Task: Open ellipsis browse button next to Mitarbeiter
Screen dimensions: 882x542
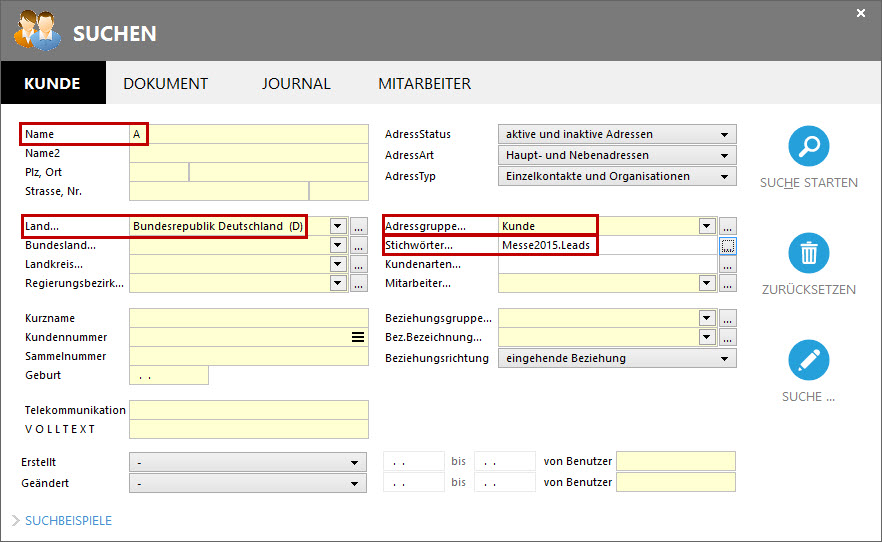Action: tap(727, 283)
